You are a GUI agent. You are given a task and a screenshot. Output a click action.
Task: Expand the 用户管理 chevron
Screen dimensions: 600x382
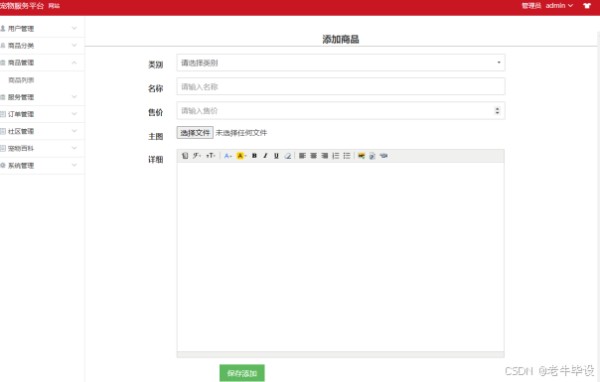click(x=74, y=28)
